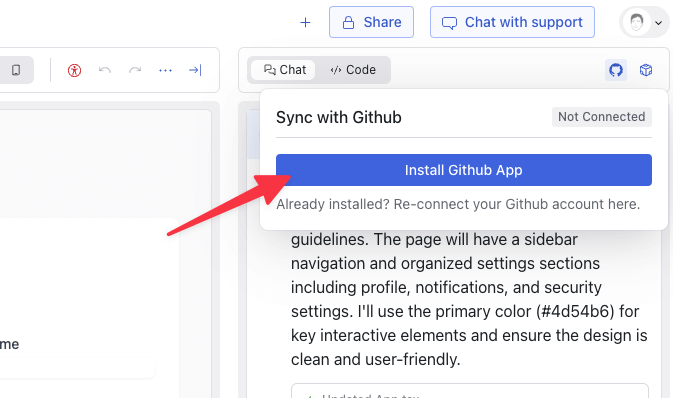
Task: Open the Share dialog
Action: click(371, 22)
